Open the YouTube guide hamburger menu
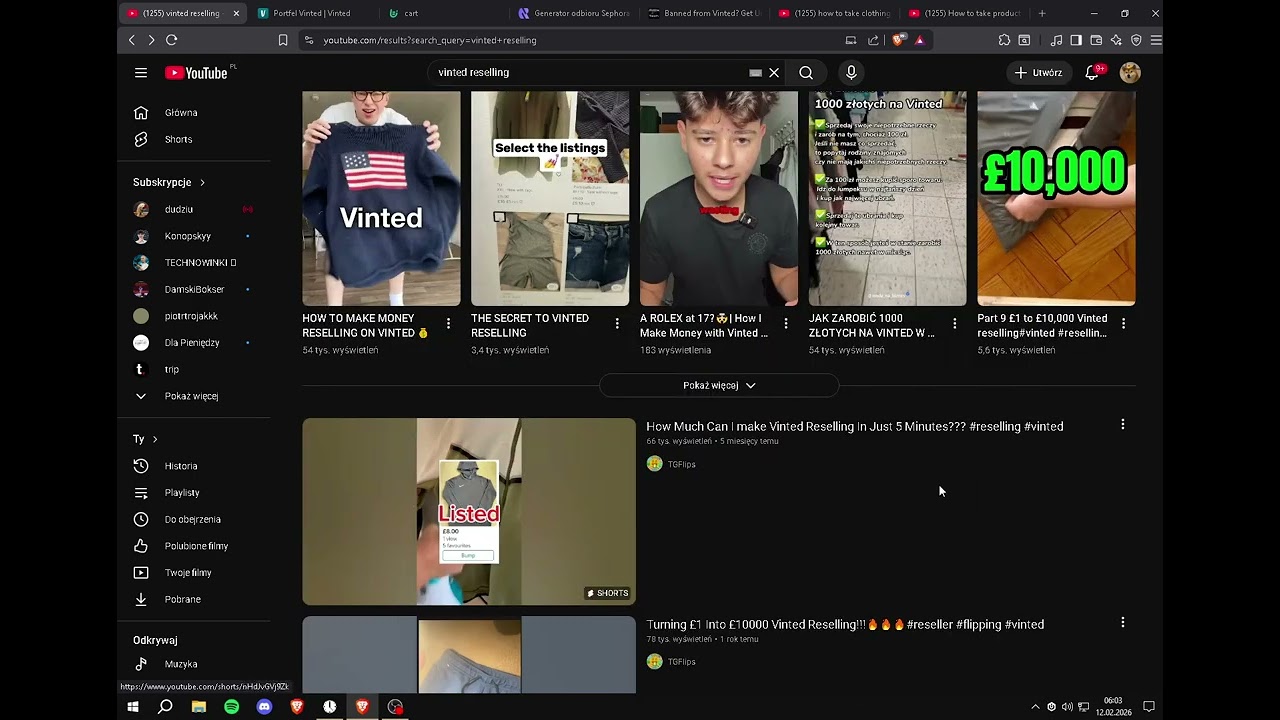The image size is (1280, 720). [141, 73]
